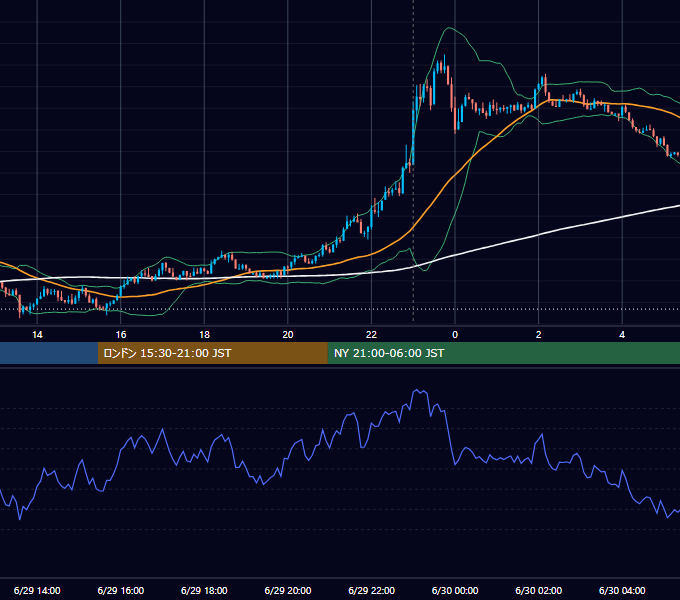
Task: Click hour label 14 on the price chart axis
Action: 37,335
